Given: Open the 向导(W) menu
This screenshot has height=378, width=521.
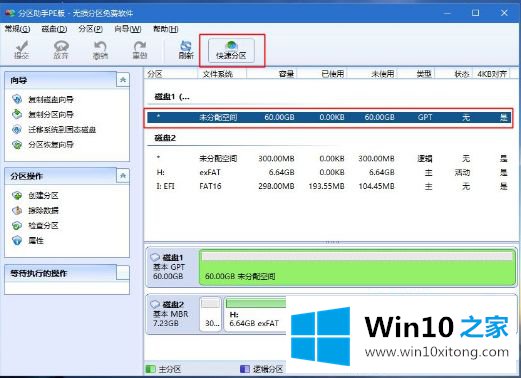Looking at the screenshot, I should (128, 29).
